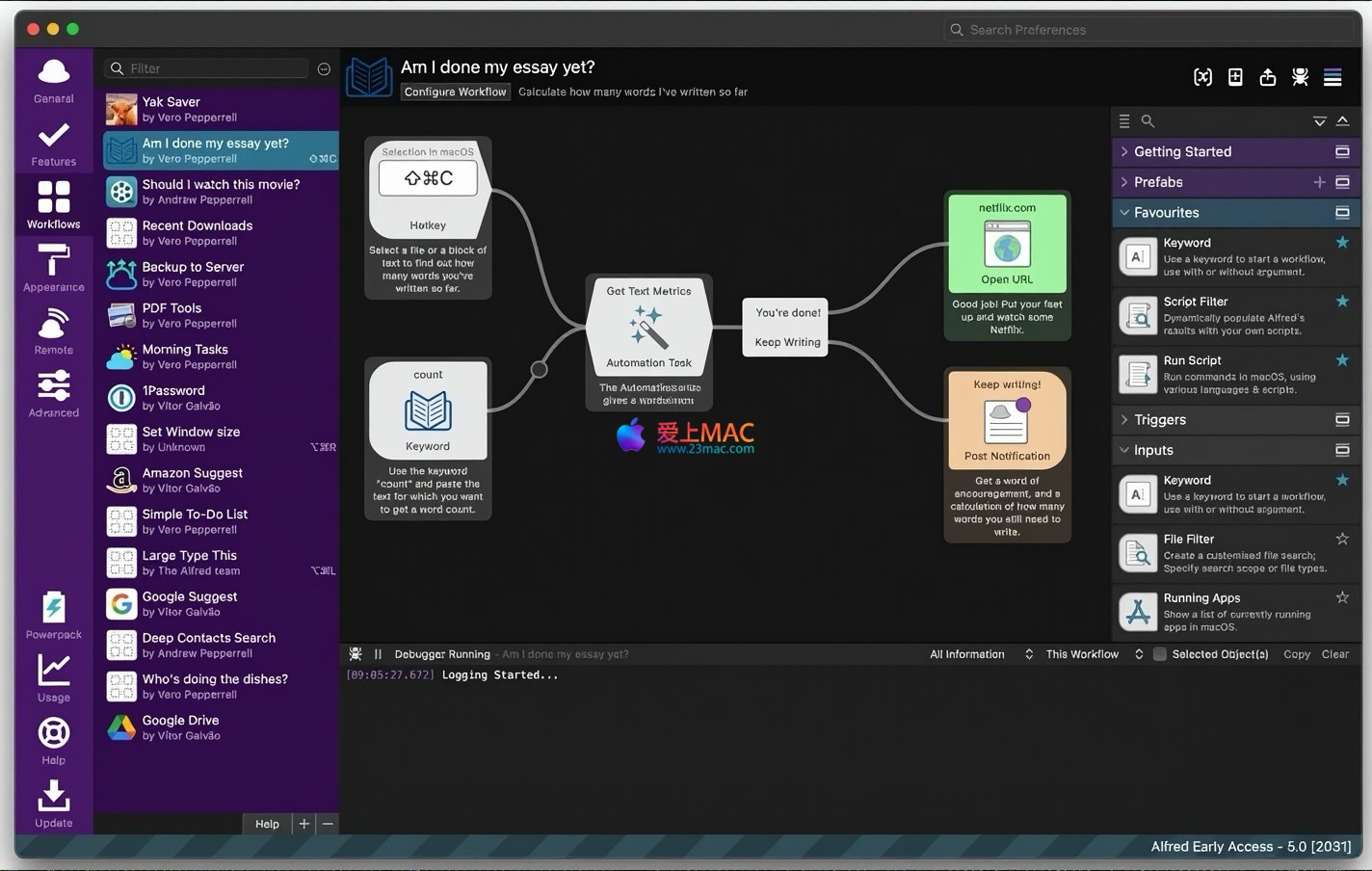Switch to the Features tab
The height and width of the screenshot is (871, 1372).
(x=54, y=143)
